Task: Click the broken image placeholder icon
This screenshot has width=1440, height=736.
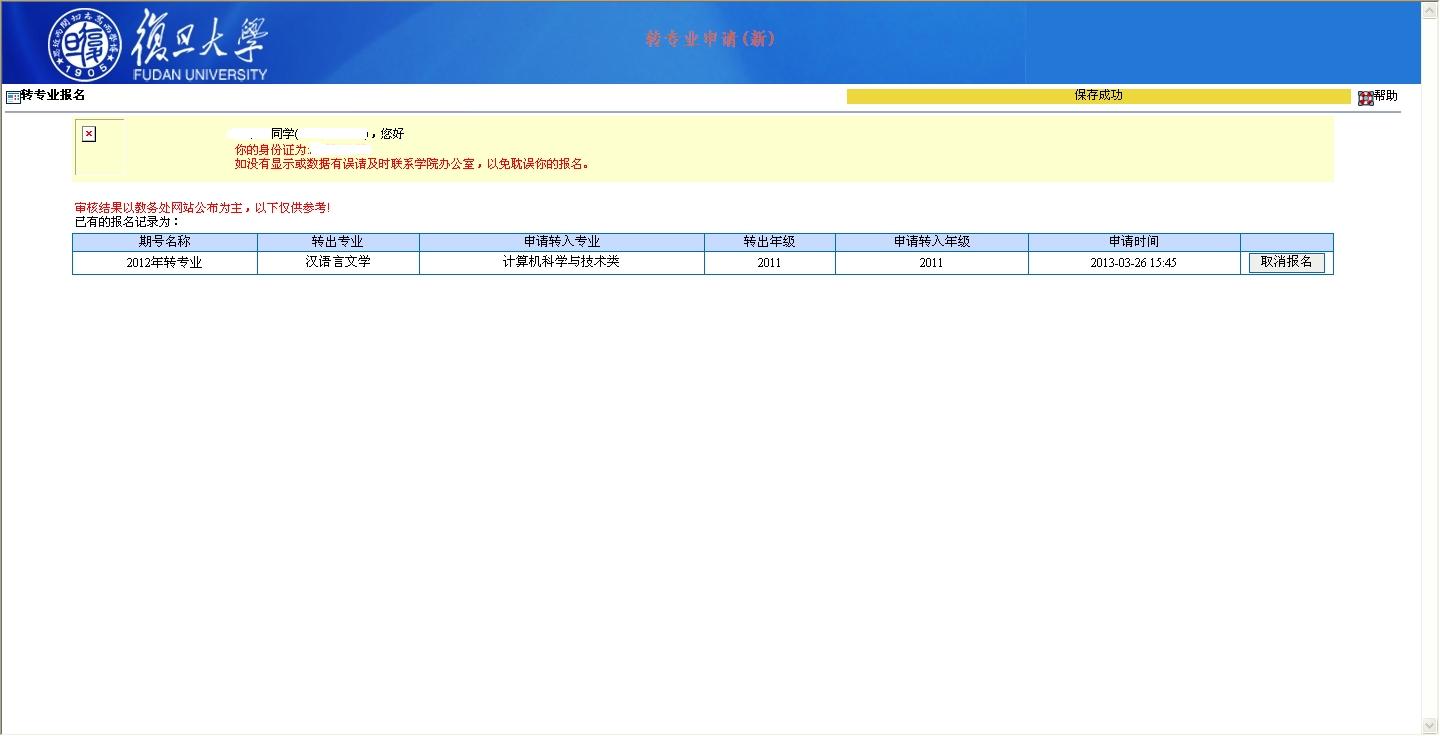Action: pyautogui.click(x=89, y=134)
